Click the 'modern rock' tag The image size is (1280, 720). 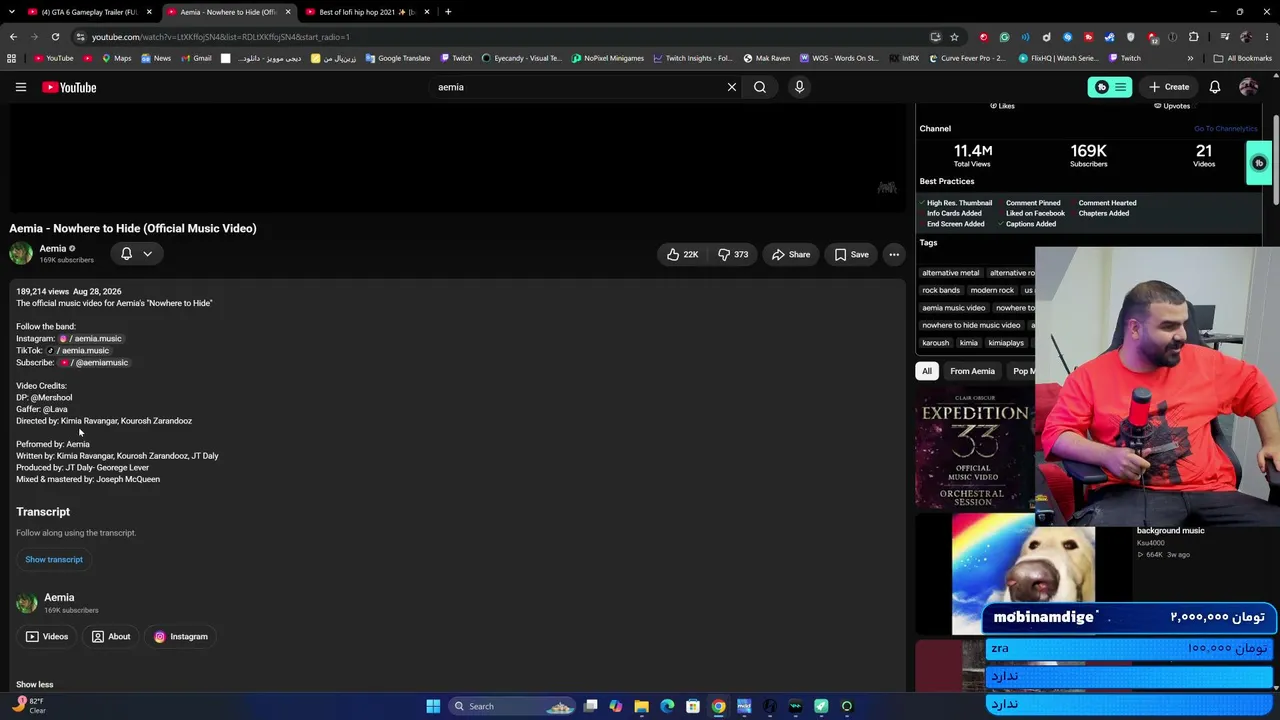992,290
